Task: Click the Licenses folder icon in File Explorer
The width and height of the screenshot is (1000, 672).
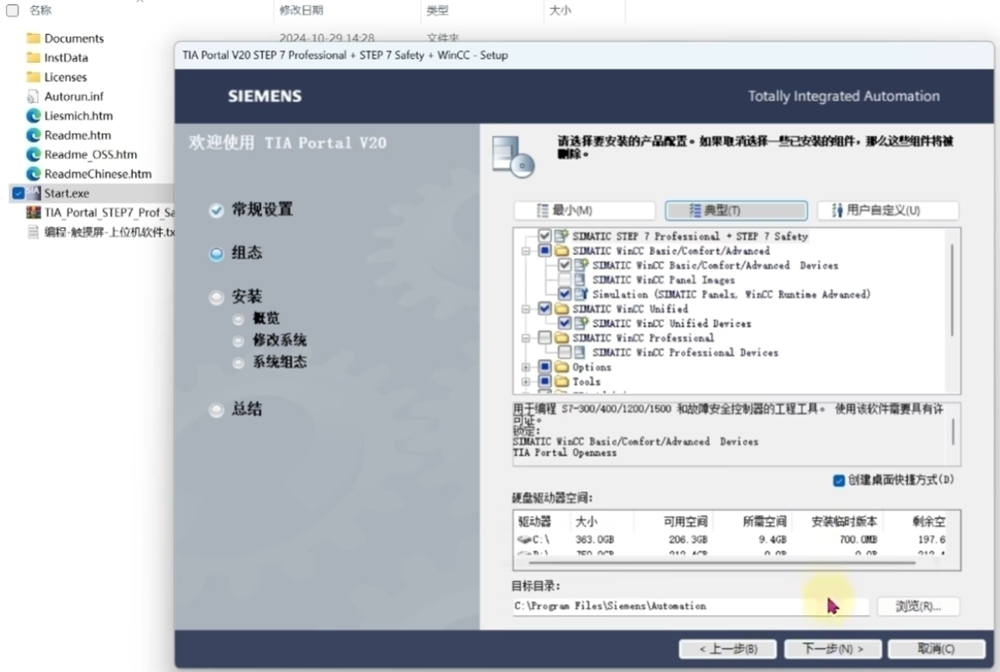Action: point(33,77)
